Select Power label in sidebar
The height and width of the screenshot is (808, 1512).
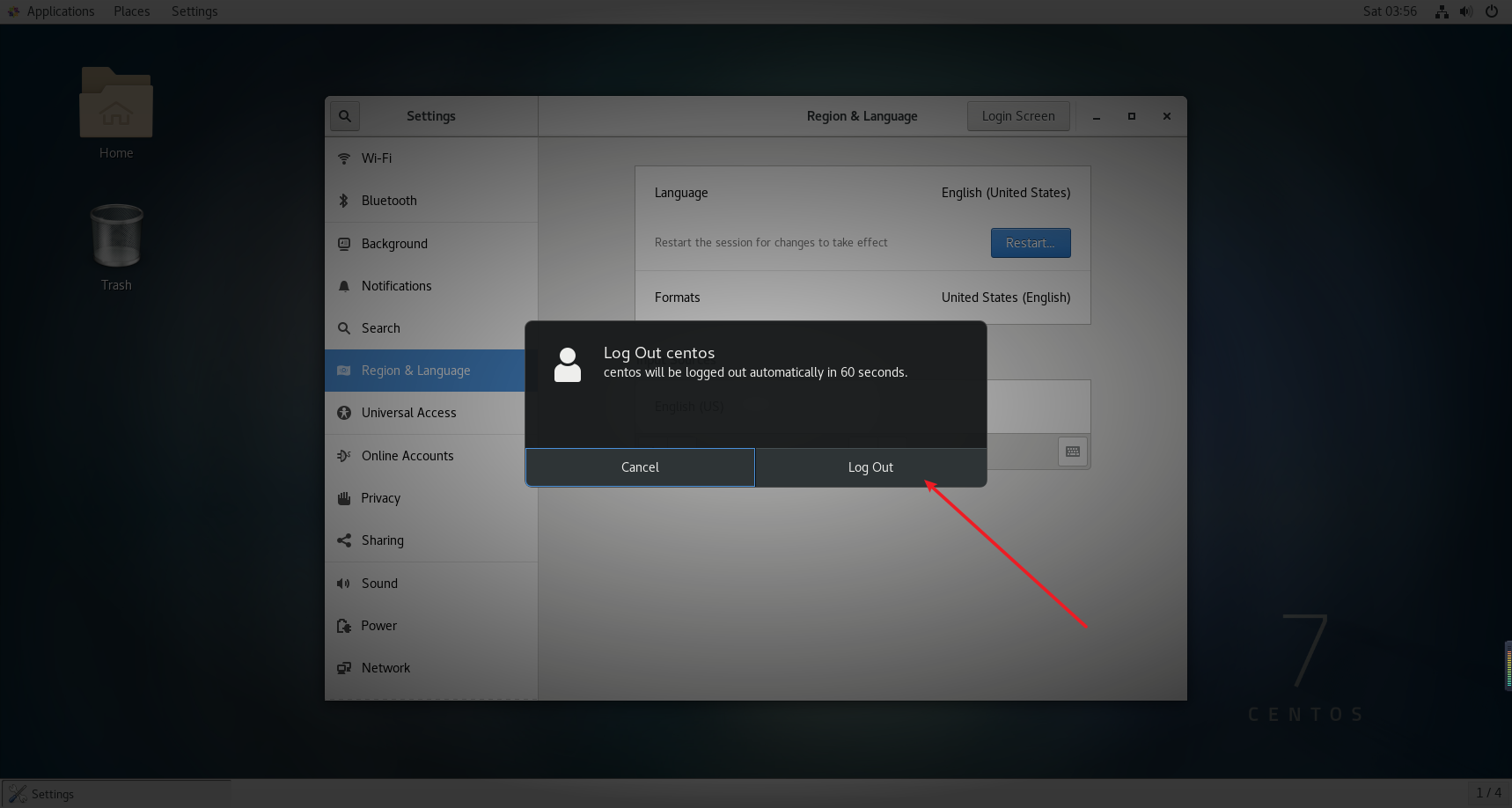coord(378,626)
